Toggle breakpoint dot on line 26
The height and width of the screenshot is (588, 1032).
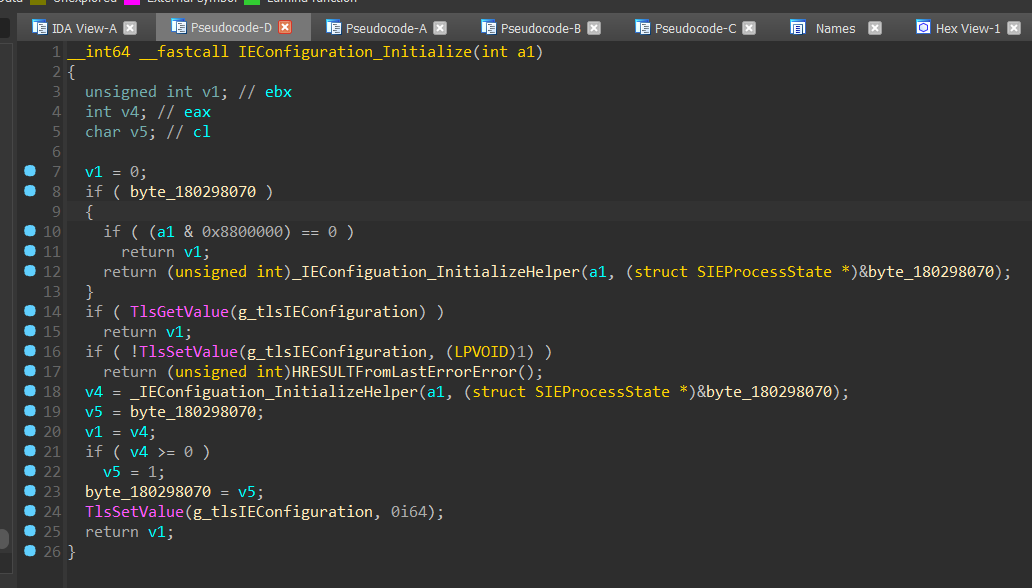click(30, 551)
